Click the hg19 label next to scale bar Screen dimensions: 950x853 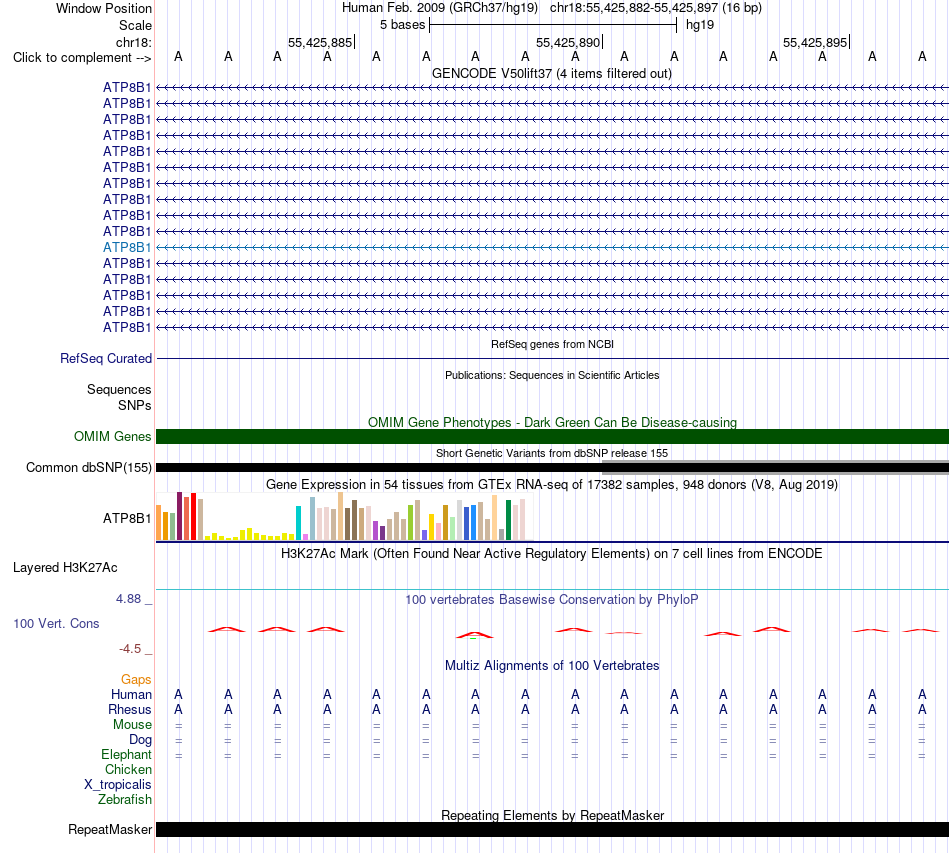point(700,25)
